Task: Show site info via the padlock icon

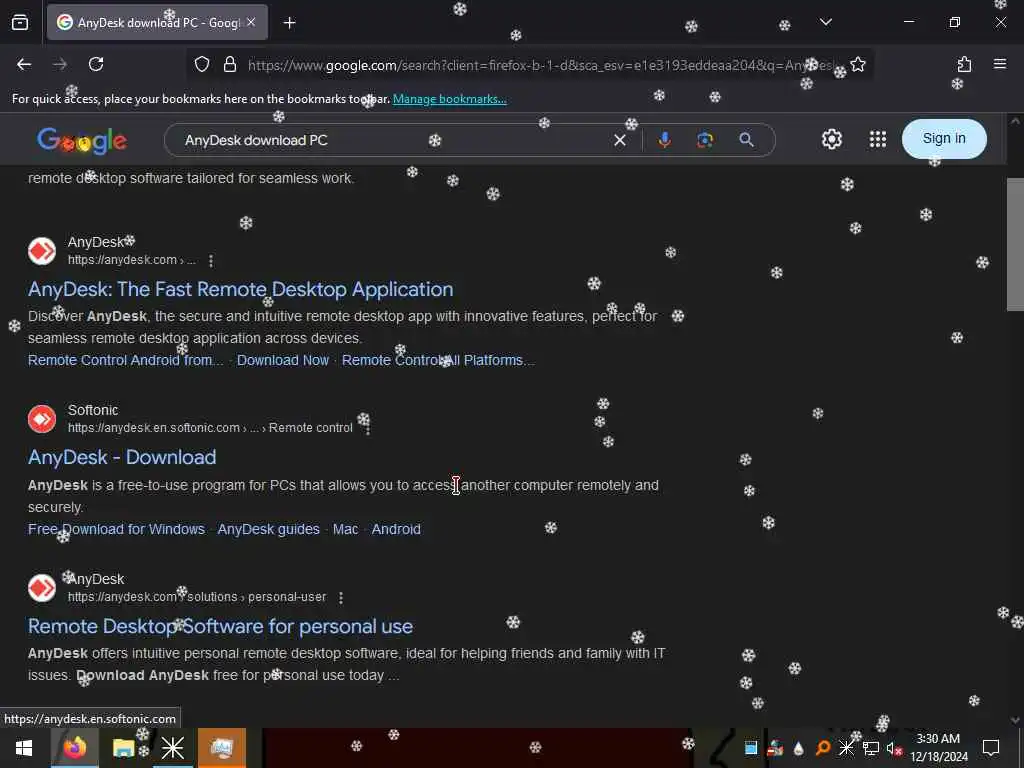Action: point(230,64)
